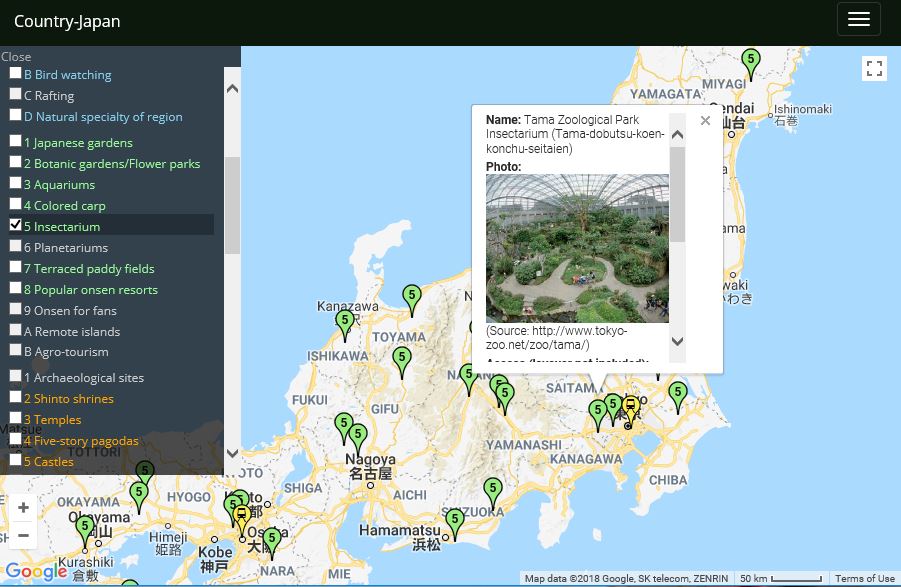Screen dimensions: 901x587
Task: Select Popular onsen resorts category
Action: click(x=96, y=290)
